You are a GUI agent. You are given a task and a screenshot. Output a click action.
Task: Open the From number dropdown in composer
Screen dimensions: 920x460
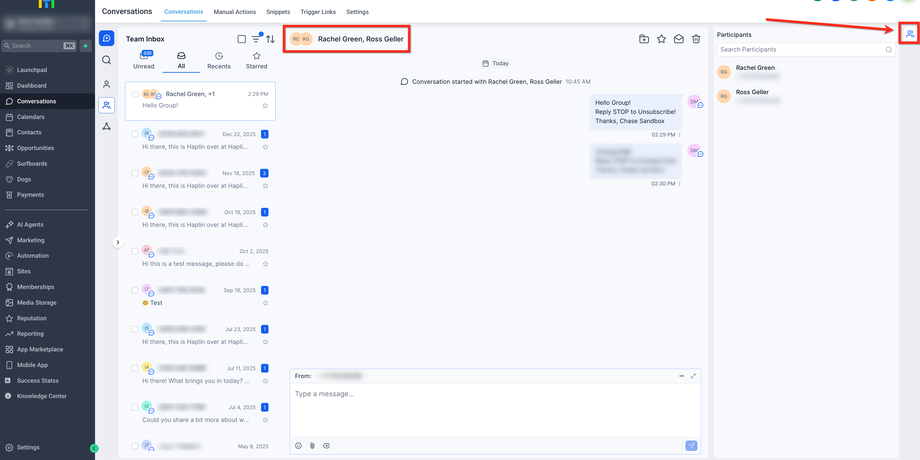tap(340, 376)
